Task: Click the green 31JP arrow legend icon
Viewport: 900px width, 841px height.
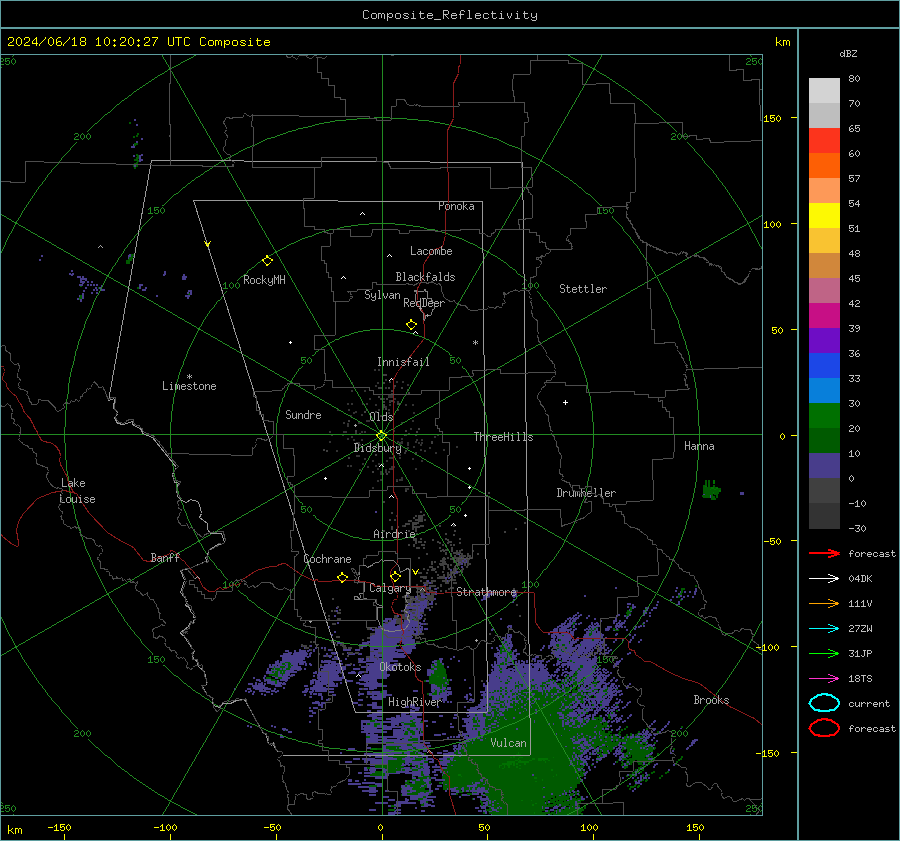Action: 824,653
